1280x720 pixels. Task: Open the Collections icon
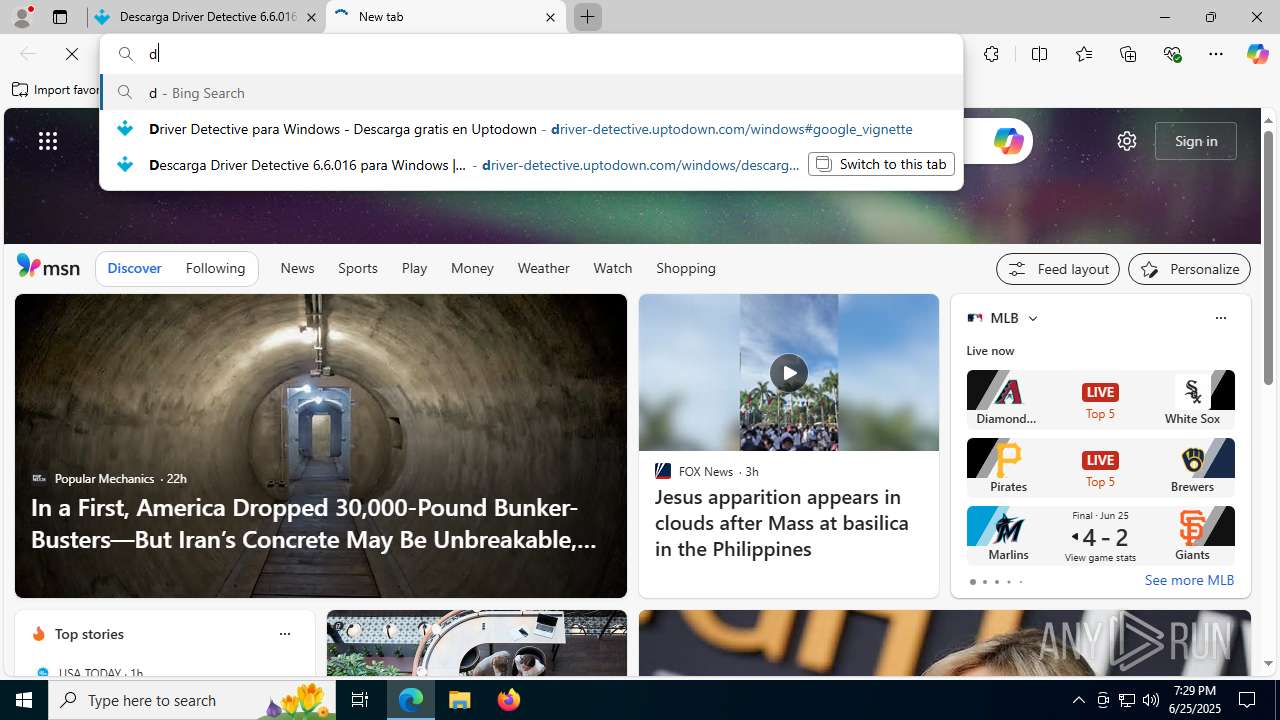click(1128, 54)
